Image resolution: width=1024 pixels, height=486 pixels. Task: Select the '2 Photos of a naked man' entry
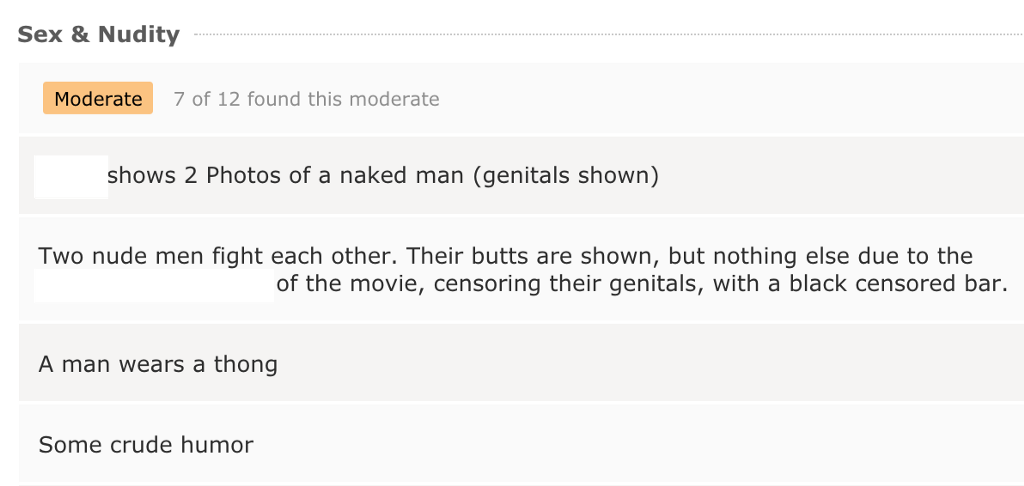click(521, 176)
